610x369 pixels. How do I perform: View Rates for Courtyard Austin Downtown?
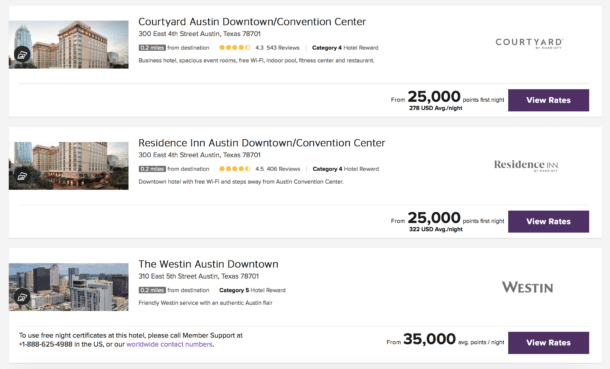click(549, 100)
